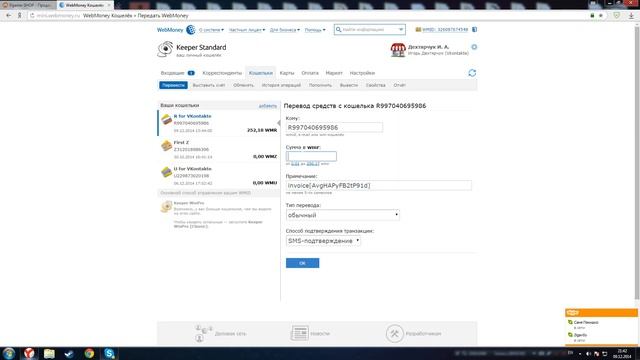This screenshot has height=360, width=640.
Task: Open the 'Входящие' tab
Action: pos(177,73)
